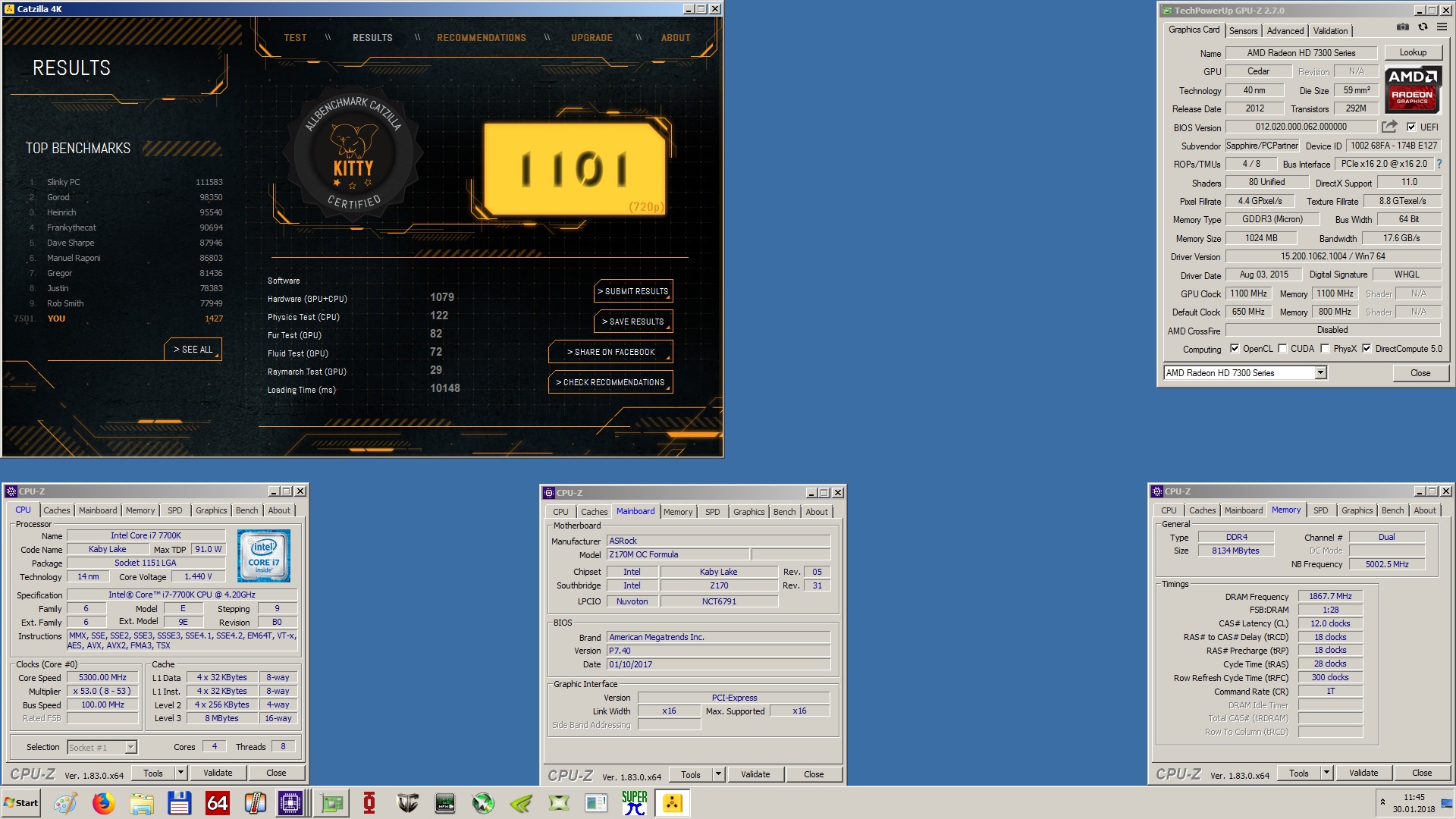Image resolution: width=1456 pixels, height=819 pixels.
Task: Expand Tools dropdown arrow in Mainboard CPU-Z window
Action: 718,774
